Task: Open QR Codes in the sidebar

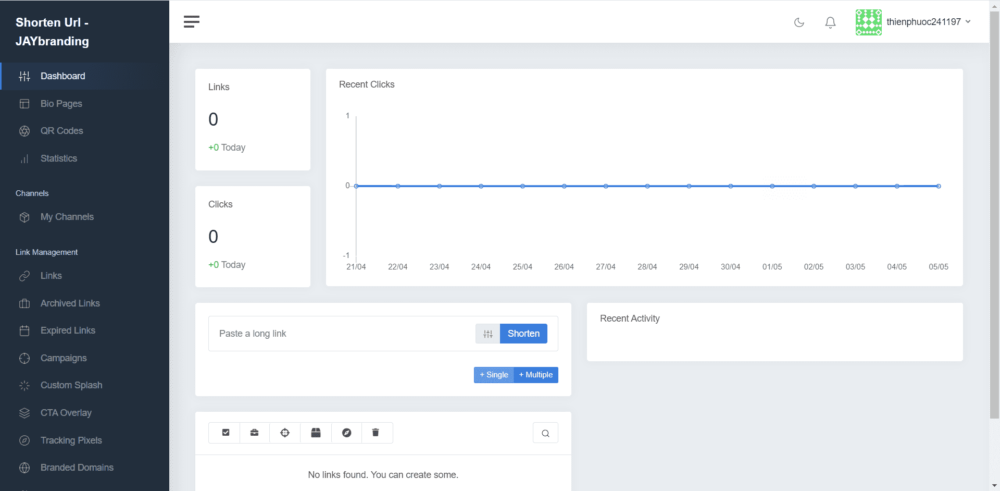Action: pyautogui.click(x=61, y=131)
